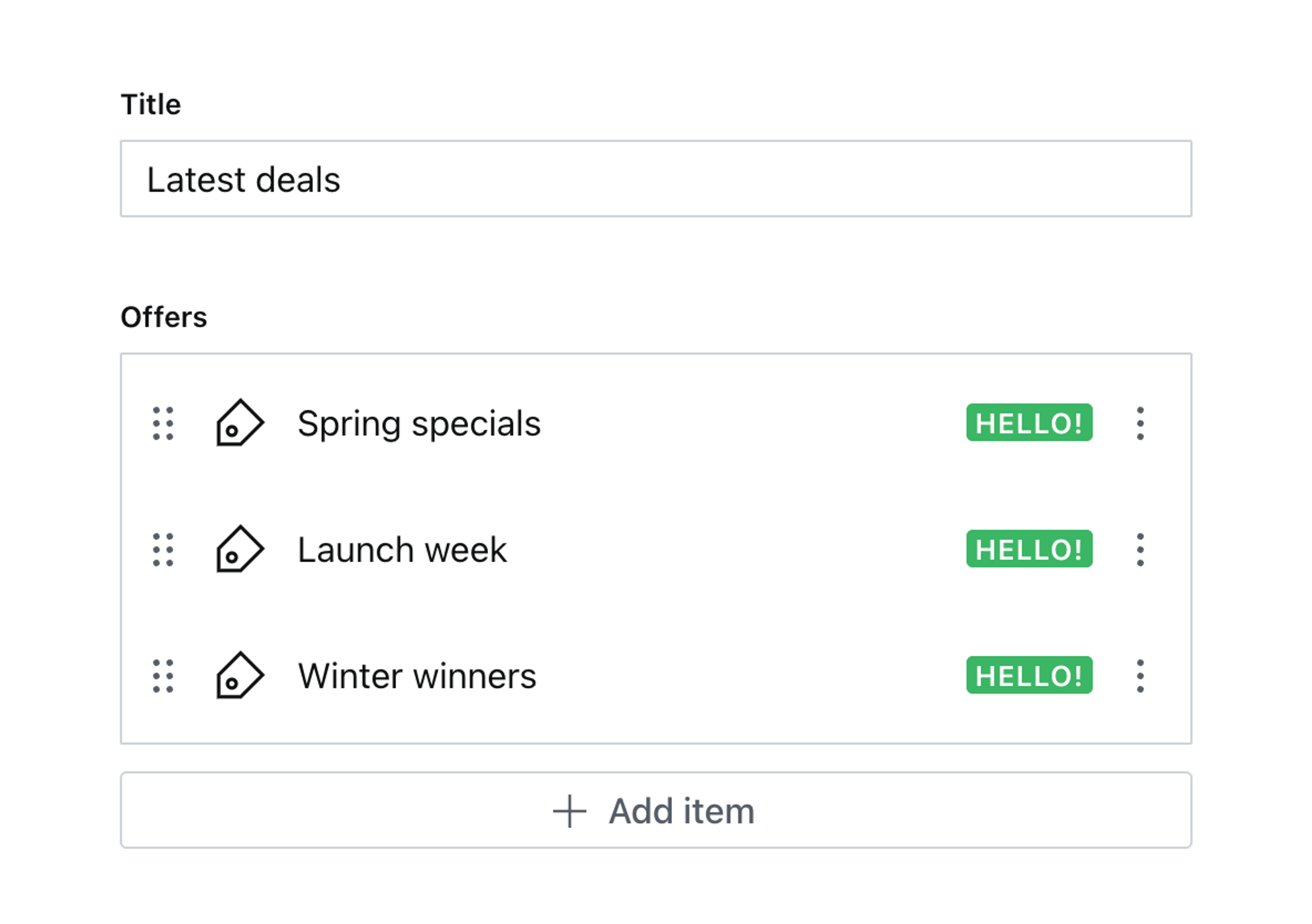The height and width of the screenshot is (924, 1312).
Task: Click the Offers field label
Action: click(164, 317)
